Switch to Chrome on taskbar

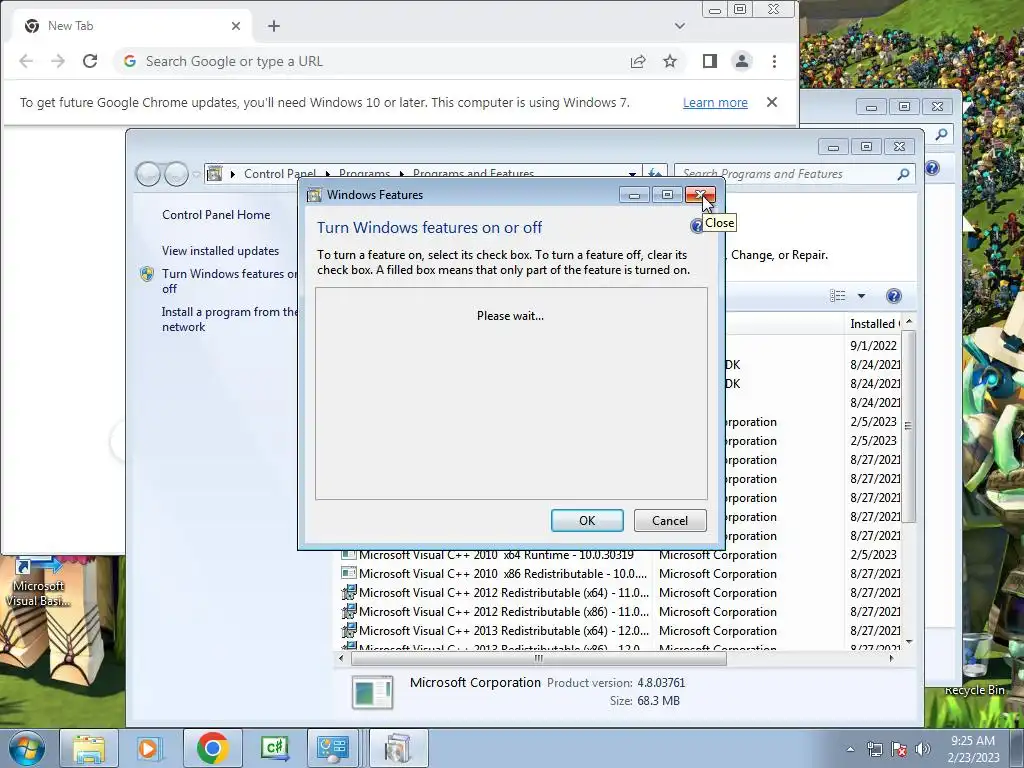[x=213, y=748]
